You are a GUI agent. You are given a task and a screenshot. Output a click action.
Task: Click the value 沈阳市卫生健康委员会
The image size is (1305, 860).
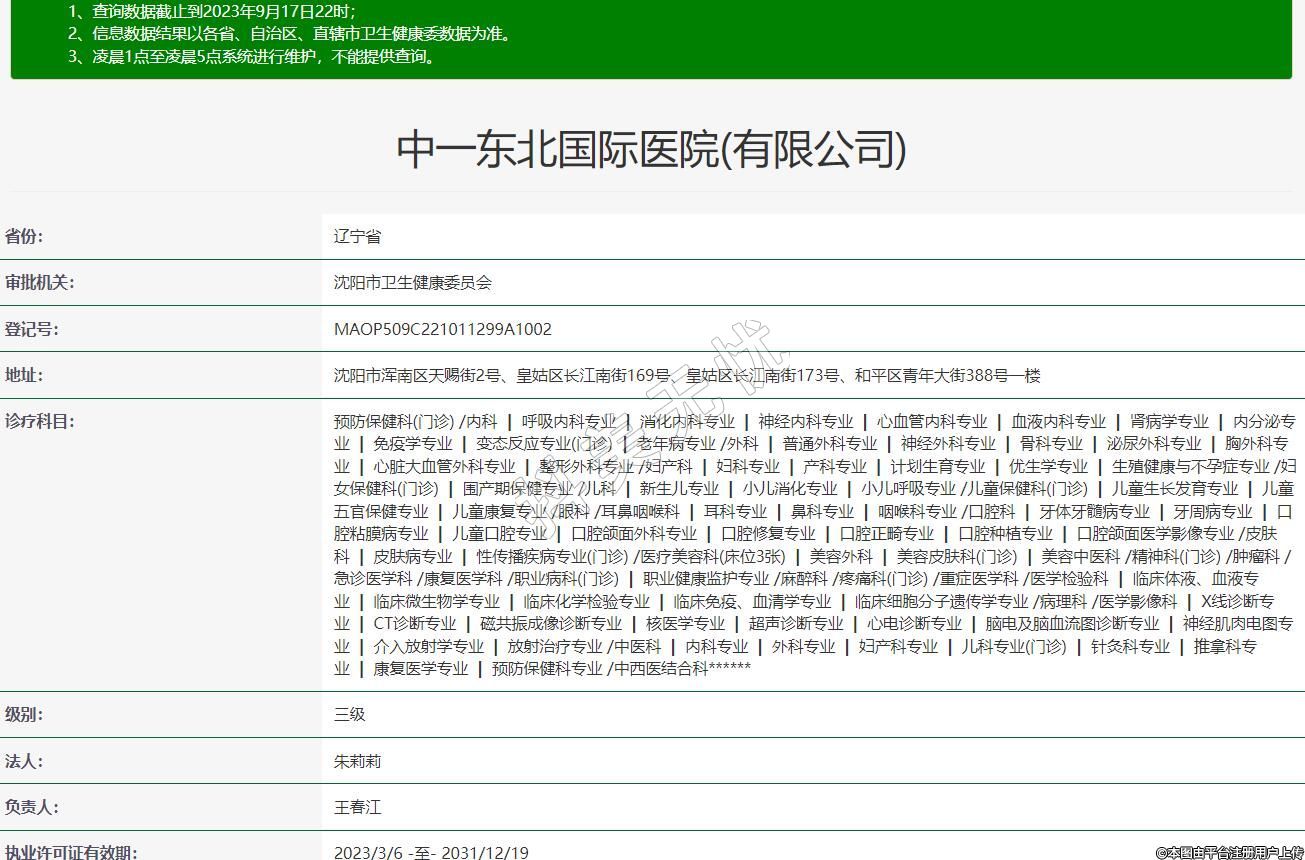pyautogui.click(x=412, y=283)
